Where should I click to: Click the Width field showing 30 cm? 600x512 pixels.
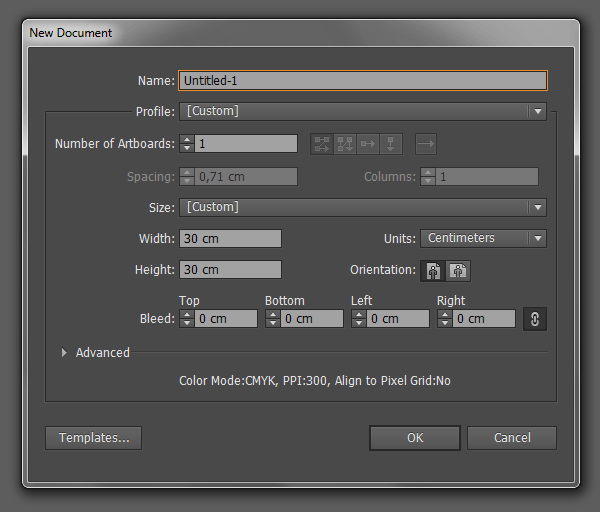230,238
